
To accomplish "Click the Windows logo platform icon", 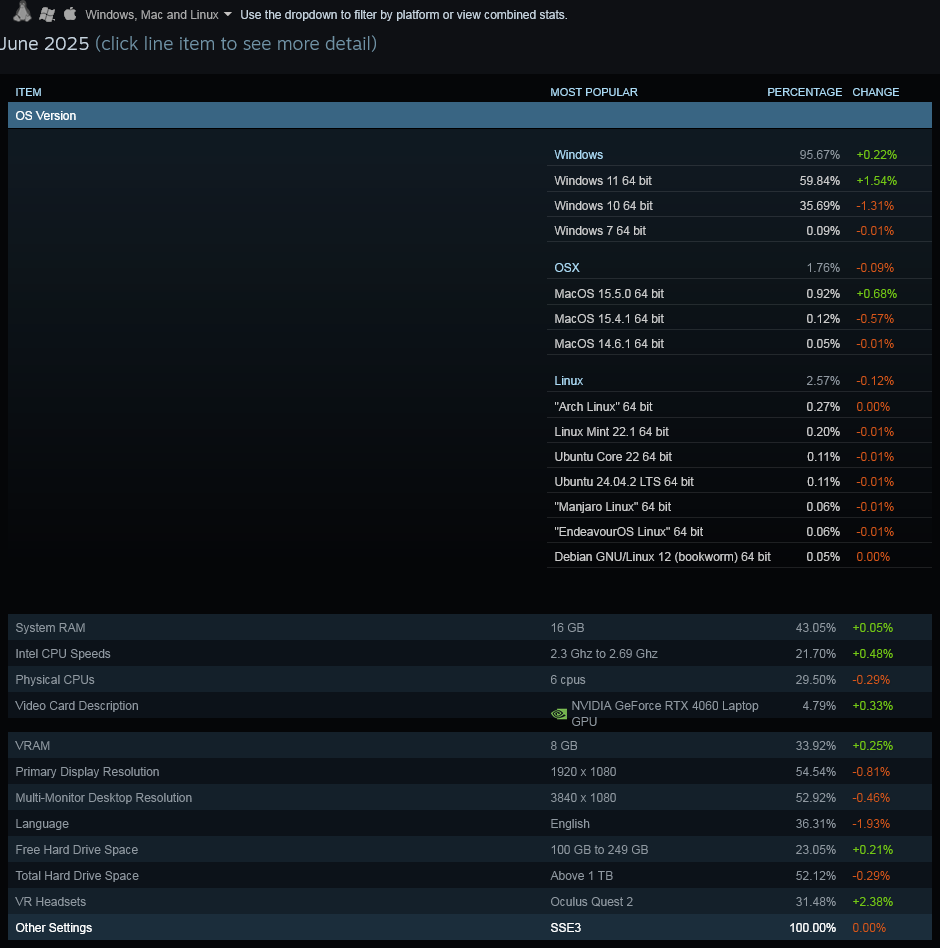I will [47, 15].
